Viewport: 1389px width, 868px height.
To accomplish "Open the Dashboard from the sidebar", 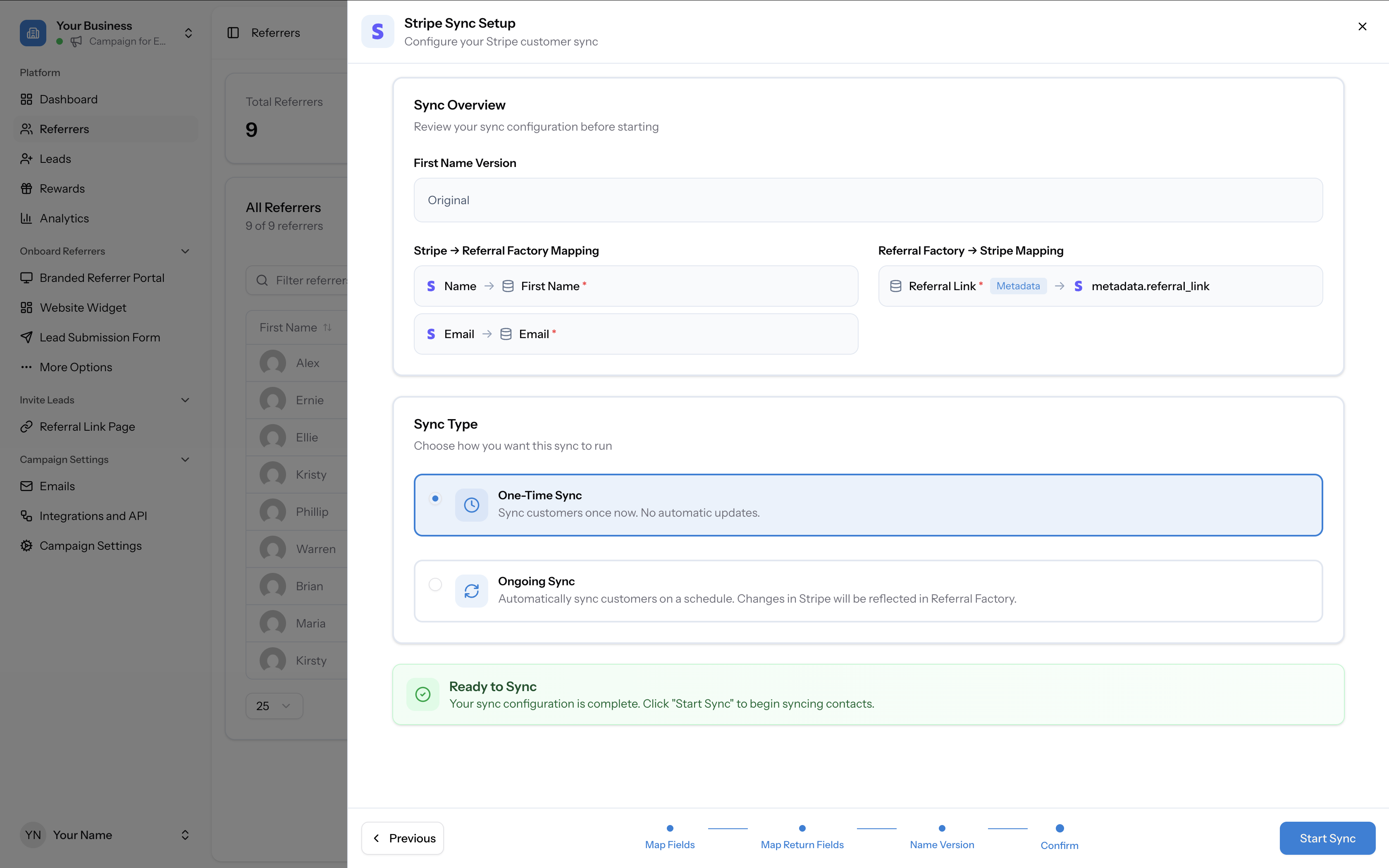I will [x=68, y=99].
